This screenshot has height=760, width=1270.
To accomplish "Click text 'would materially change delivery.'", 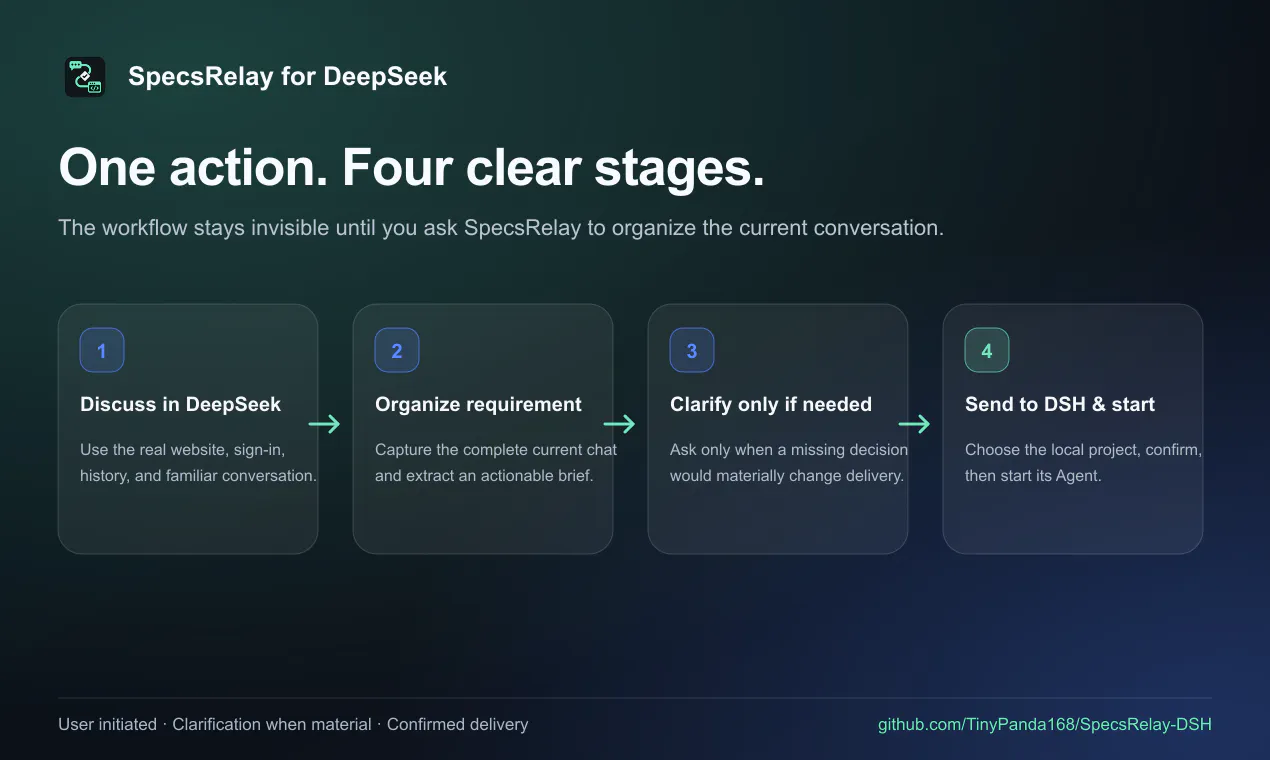I will [x=787, y=476].
